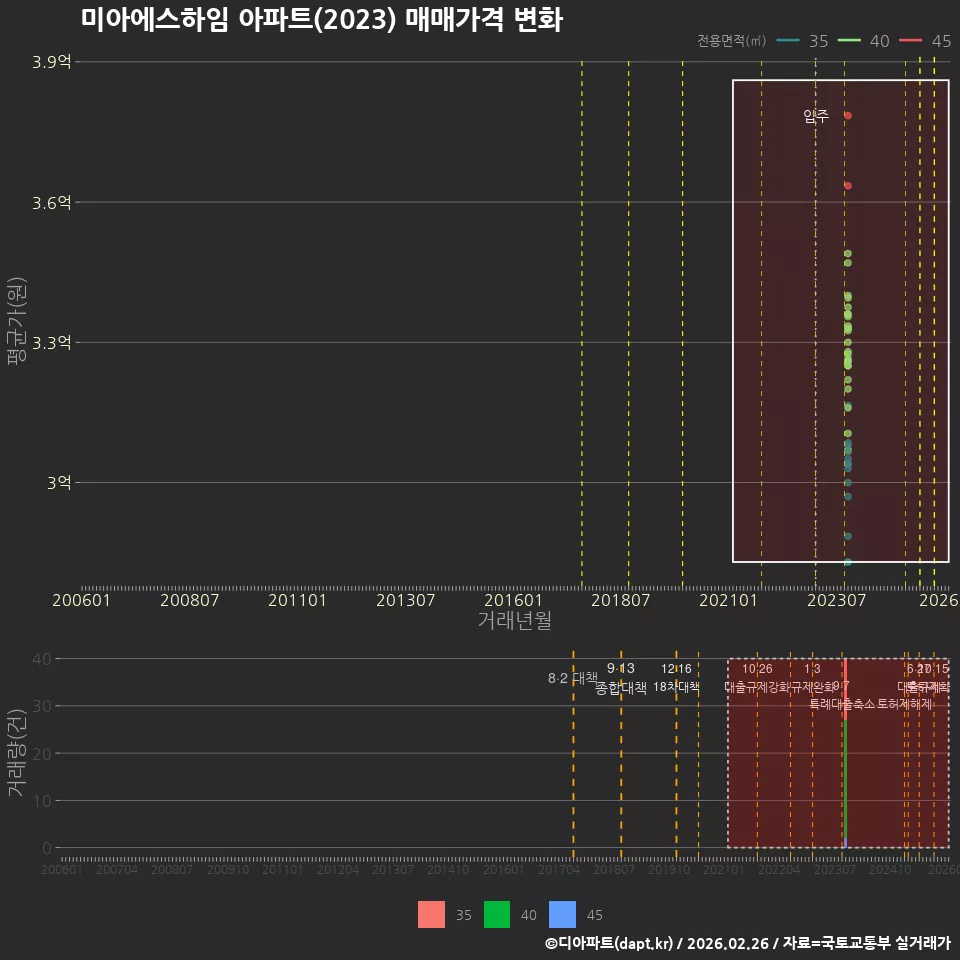The image size is (960, 960).
Task: Toggle the green 40 line in top legend
Action: pyautogui.click(x=849, y=40)
